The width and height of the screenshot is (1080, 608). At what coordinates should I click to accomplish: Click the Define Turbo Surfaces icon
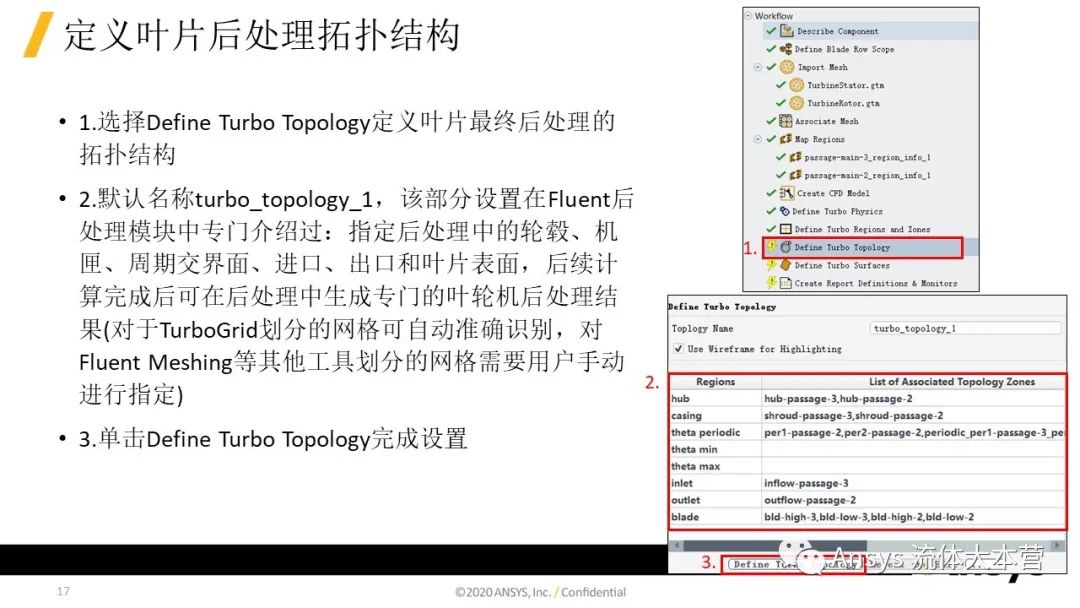(785, 265)
